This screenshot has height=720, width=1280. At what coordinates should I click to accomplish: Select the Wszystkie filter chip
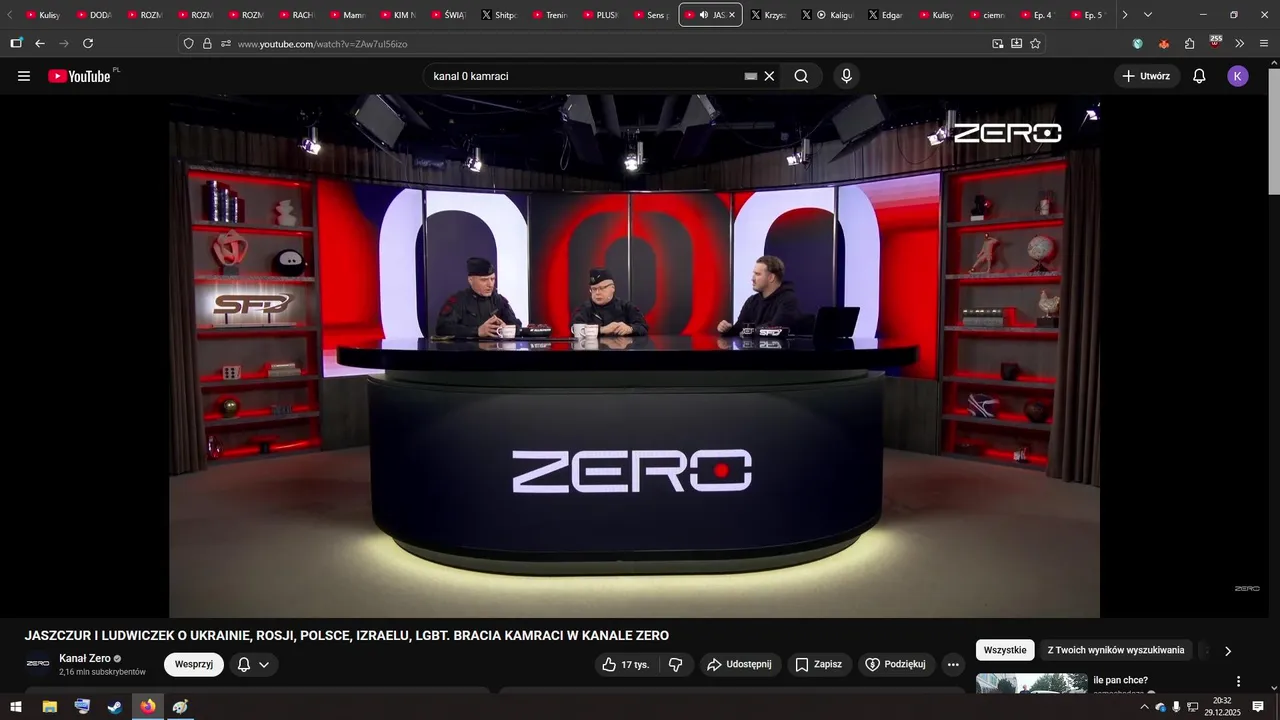pos(1005,650)
